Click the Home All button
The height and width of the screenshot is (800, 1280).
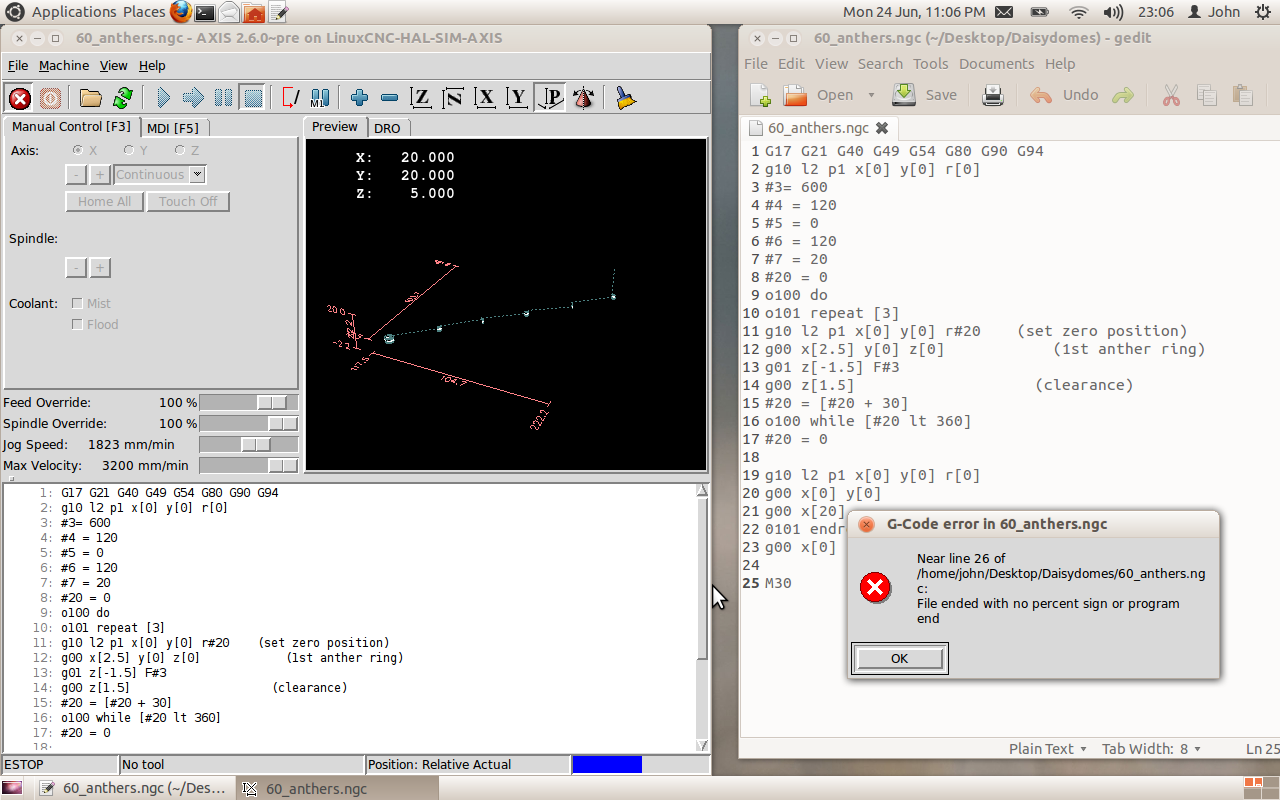click(104, 201)
